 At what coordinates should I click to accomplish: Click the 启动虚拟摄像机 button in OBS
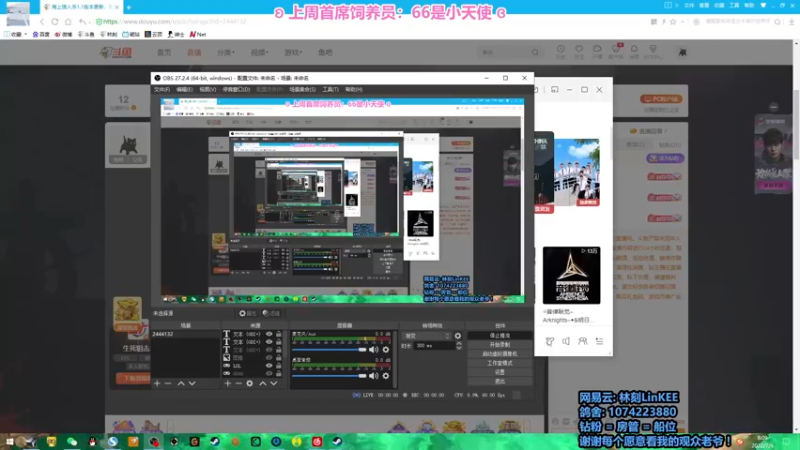(499, 354)
